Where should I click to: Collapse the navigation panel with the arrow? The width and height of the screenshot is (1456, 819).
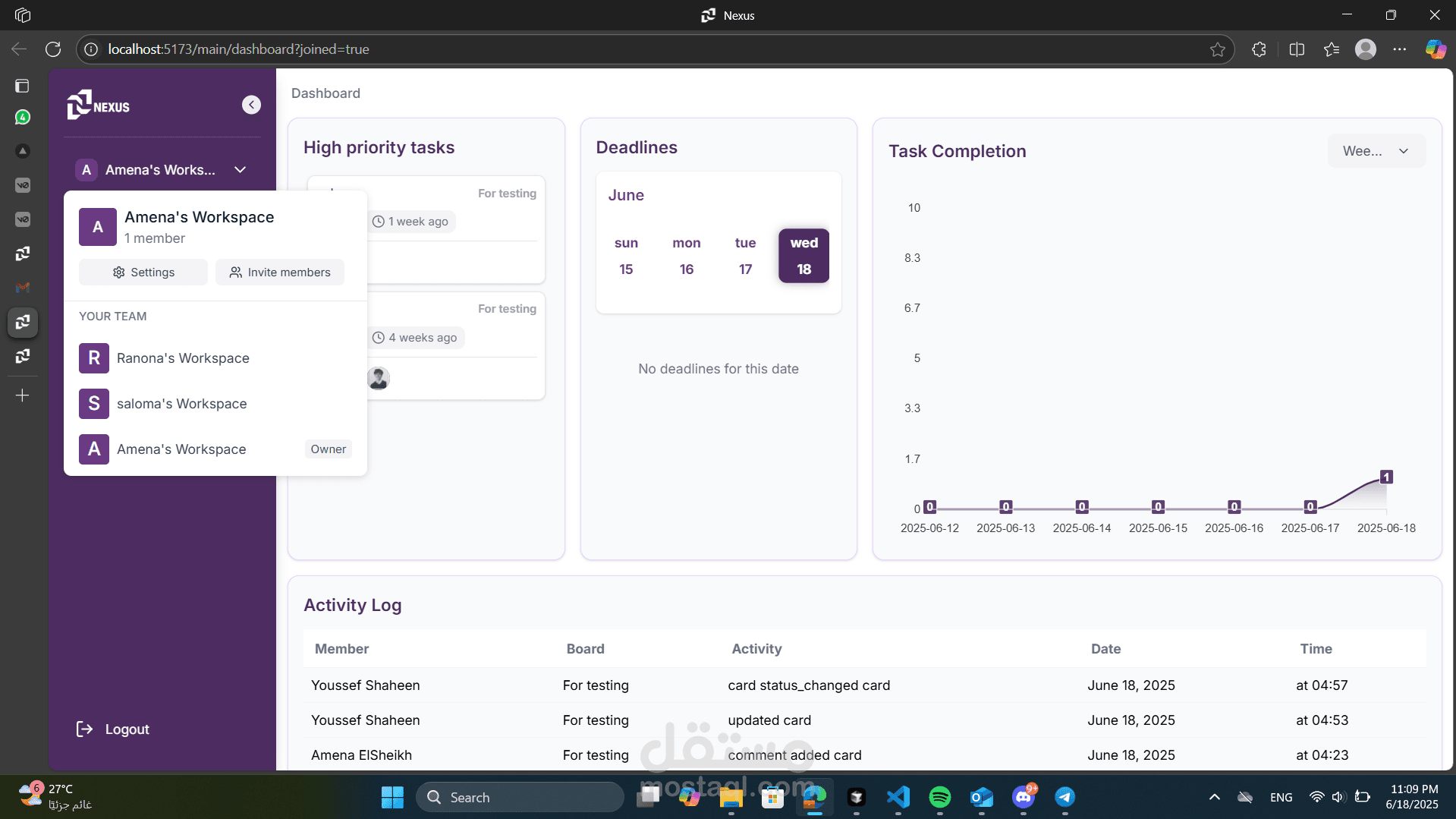point(251,104)
